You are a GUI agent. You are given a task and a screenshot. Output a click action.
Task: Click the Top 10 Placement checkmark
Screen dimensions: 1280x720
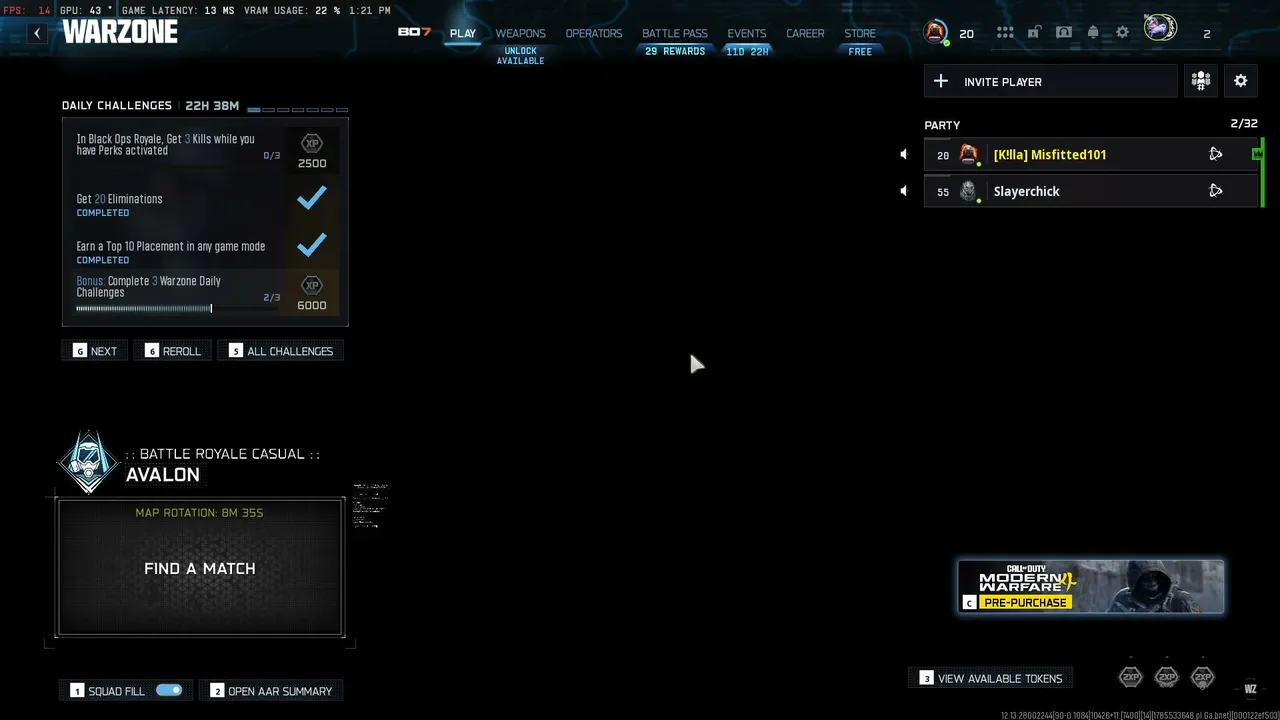point(312,244)
